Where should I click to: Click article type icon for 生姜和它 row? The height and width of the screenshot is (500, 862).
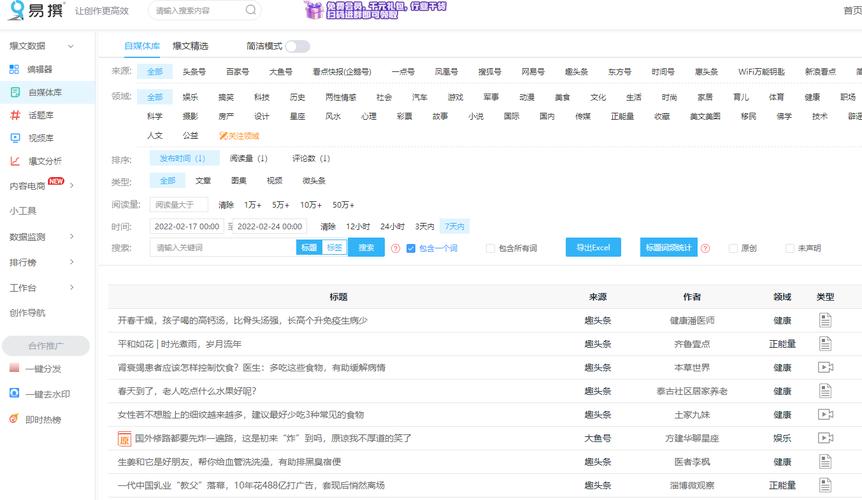click(x=825, y=462)
